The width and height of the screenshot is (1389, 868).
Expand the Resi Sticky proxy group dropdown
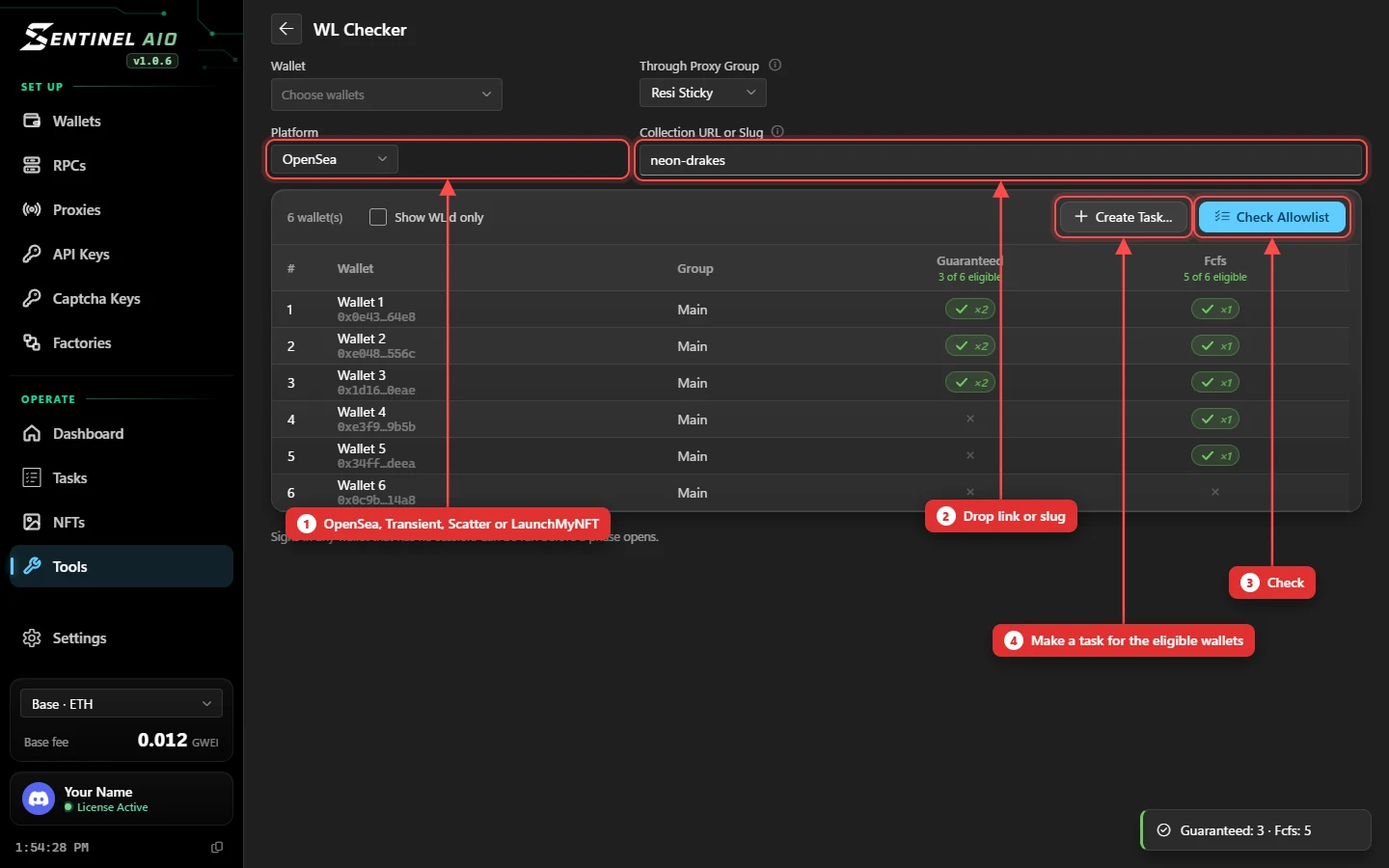[x=703, y=93]
